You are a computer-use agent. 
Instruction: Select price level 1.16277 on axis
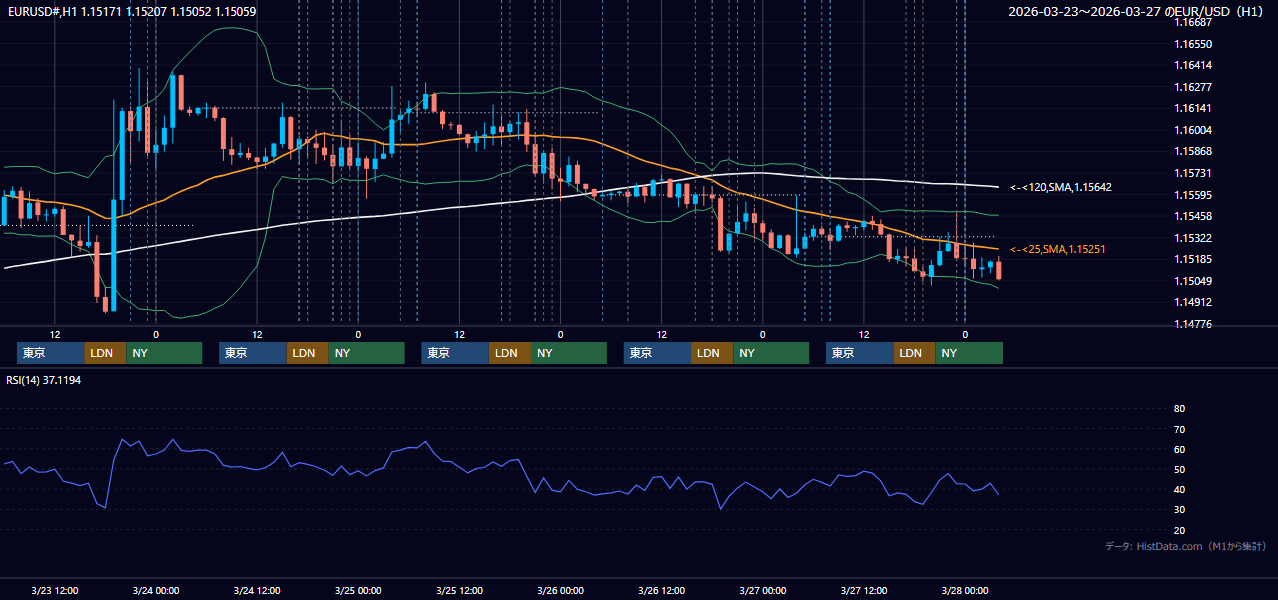(1193, 87)
